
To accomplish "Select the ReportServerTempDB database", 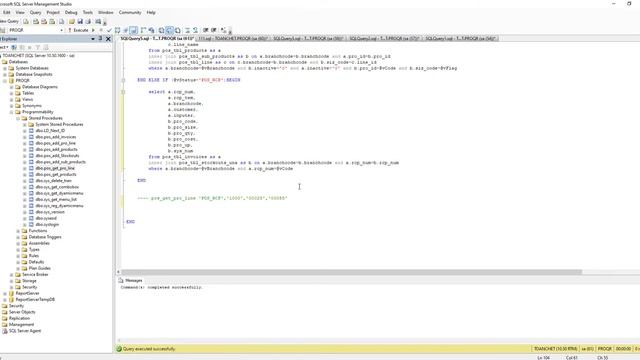I will tap(35, 300).
